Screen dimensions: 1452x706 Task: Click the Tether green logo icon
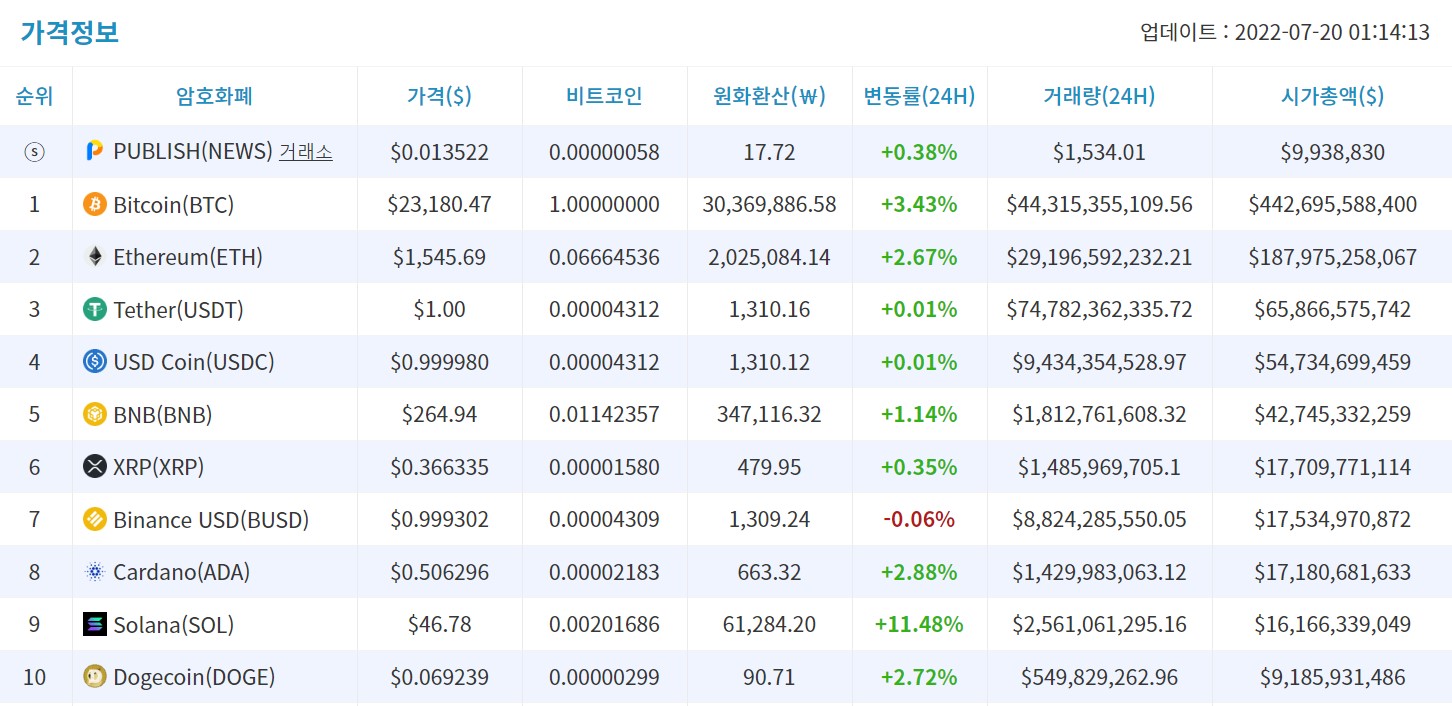click(94, 309)
